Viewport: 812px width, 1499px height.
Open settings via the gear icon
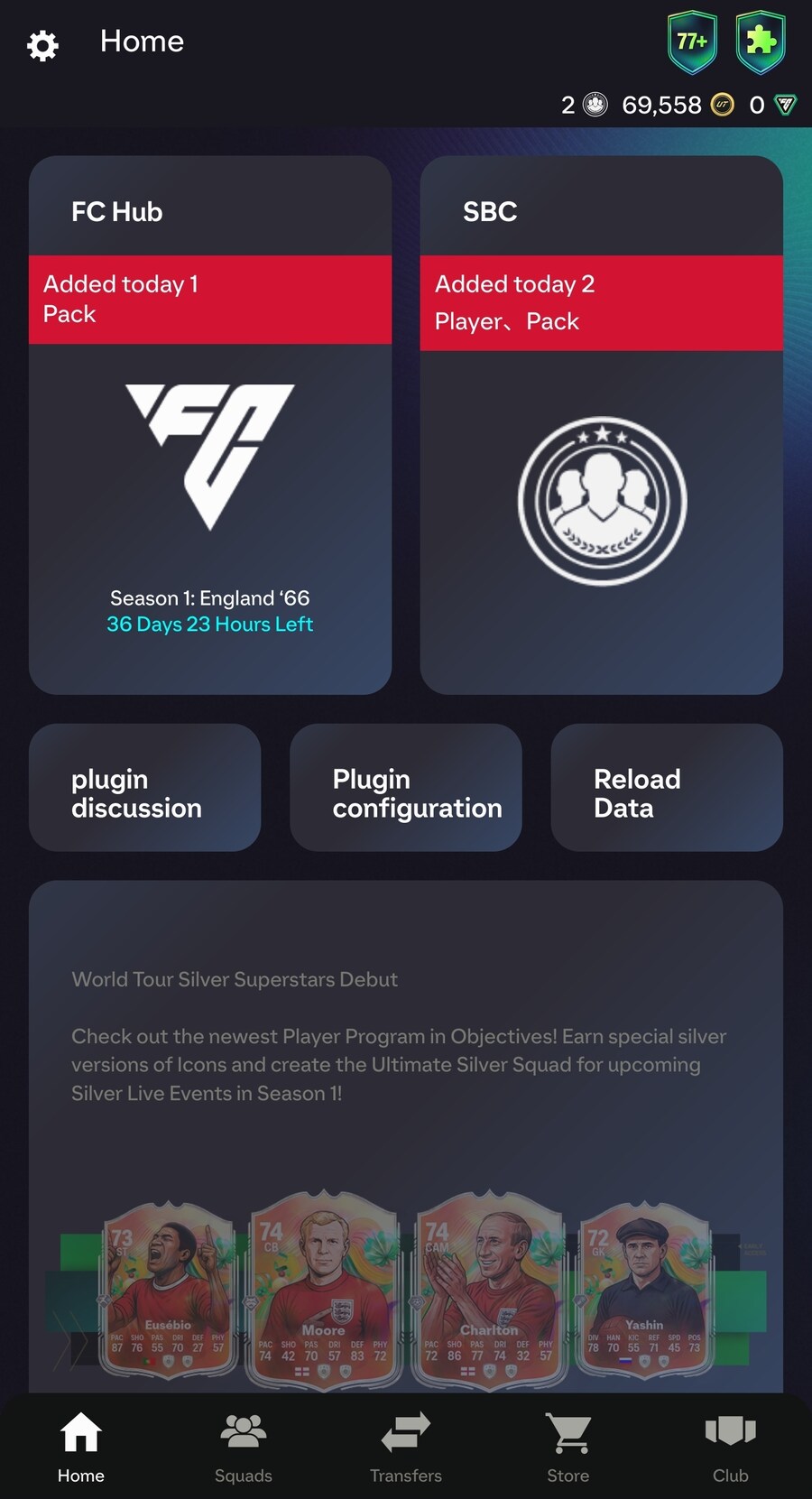click(x=42, y=45)
